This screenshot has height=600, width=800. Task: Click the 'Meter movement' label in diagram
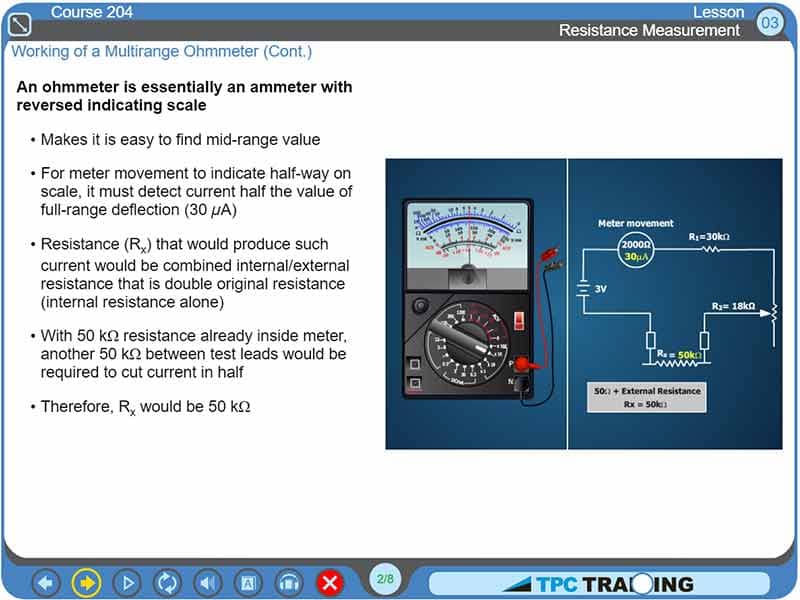click(635, 223)
